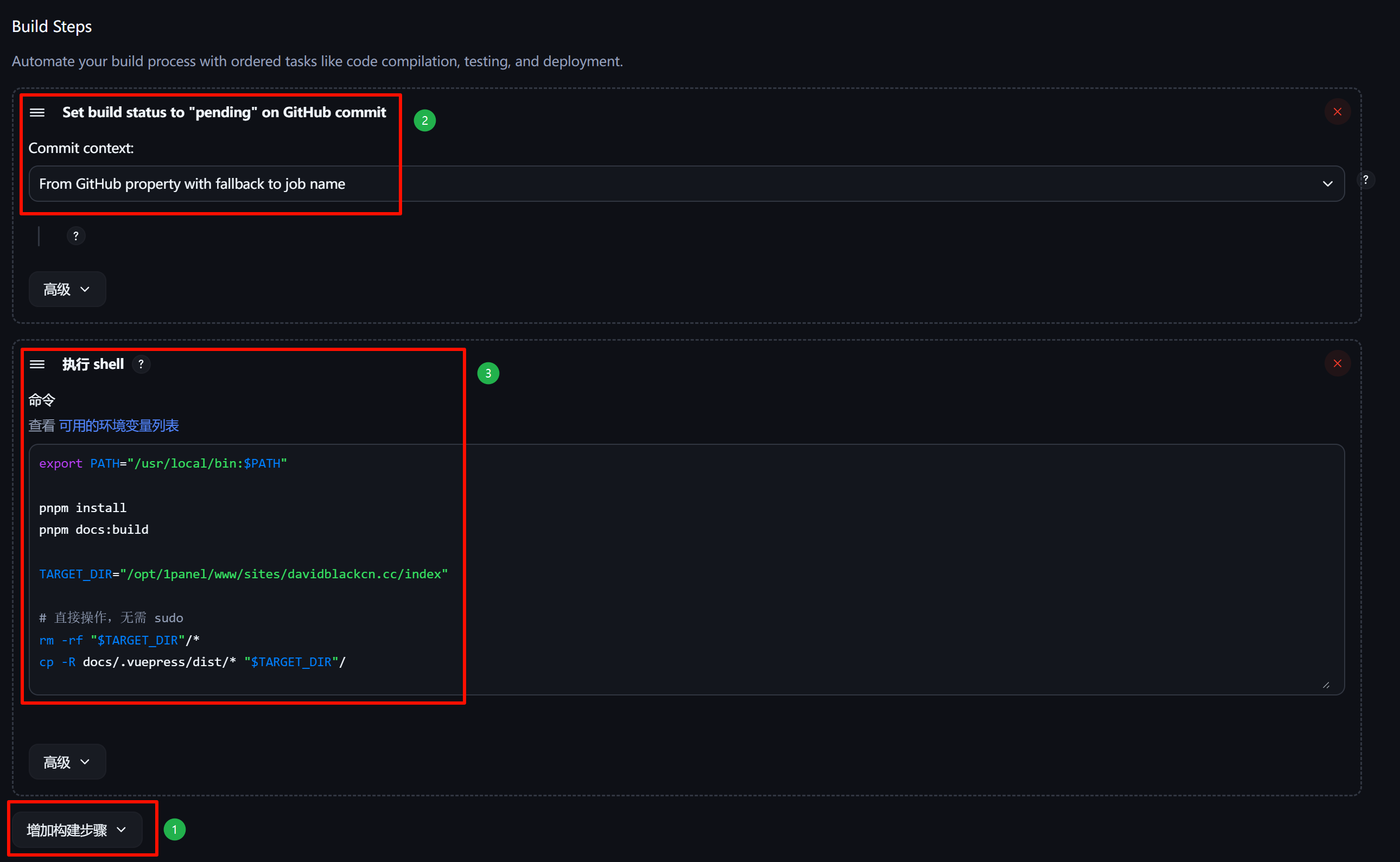Click the TARGET_DIR line in shell script
This screenshot has width=1400, height=862.
[x=243, y=574]
